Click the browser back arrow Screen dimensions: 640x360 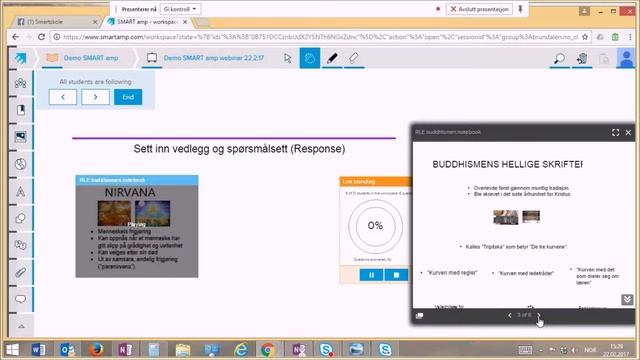click(x=16, y=37)
